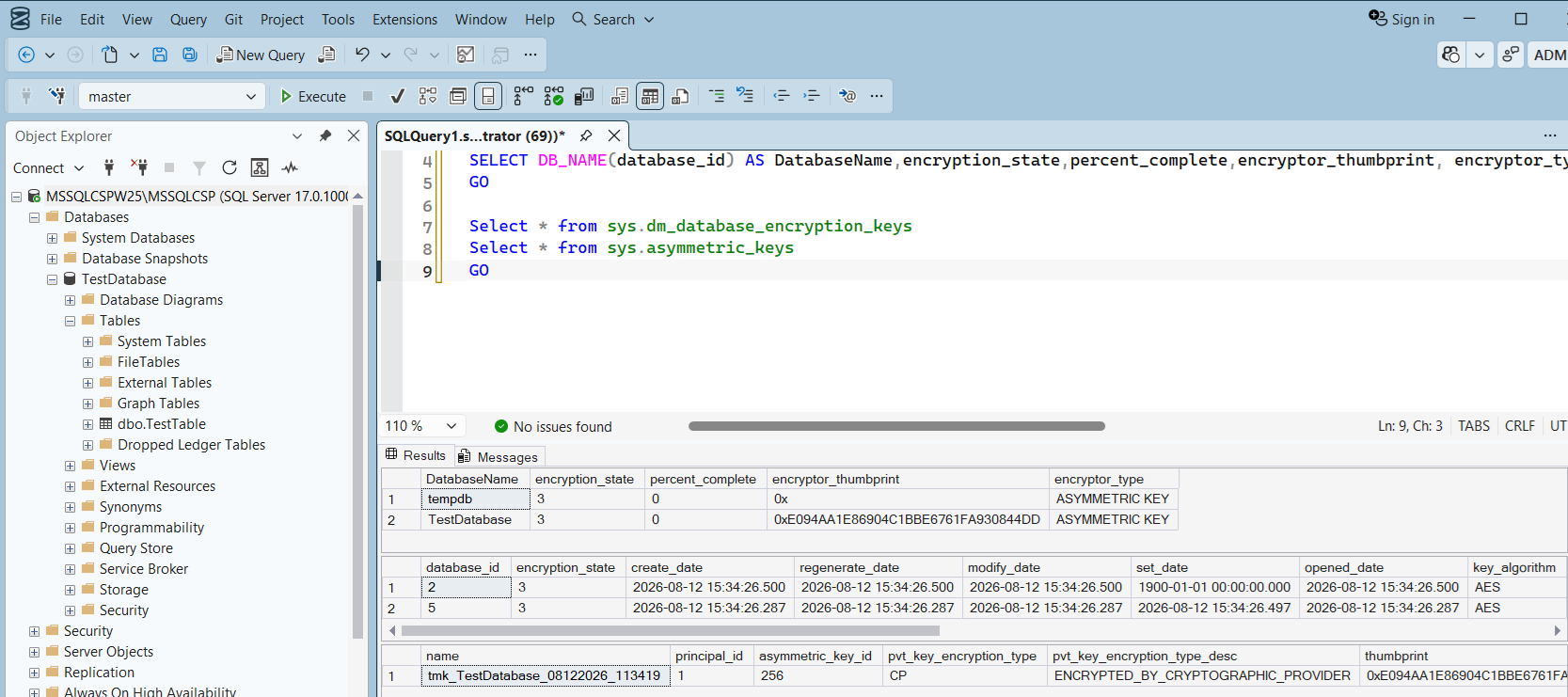Click Connect Object Explorer plug icon
This screenshot has height=697, width=1568.
[x=109, y=167]
